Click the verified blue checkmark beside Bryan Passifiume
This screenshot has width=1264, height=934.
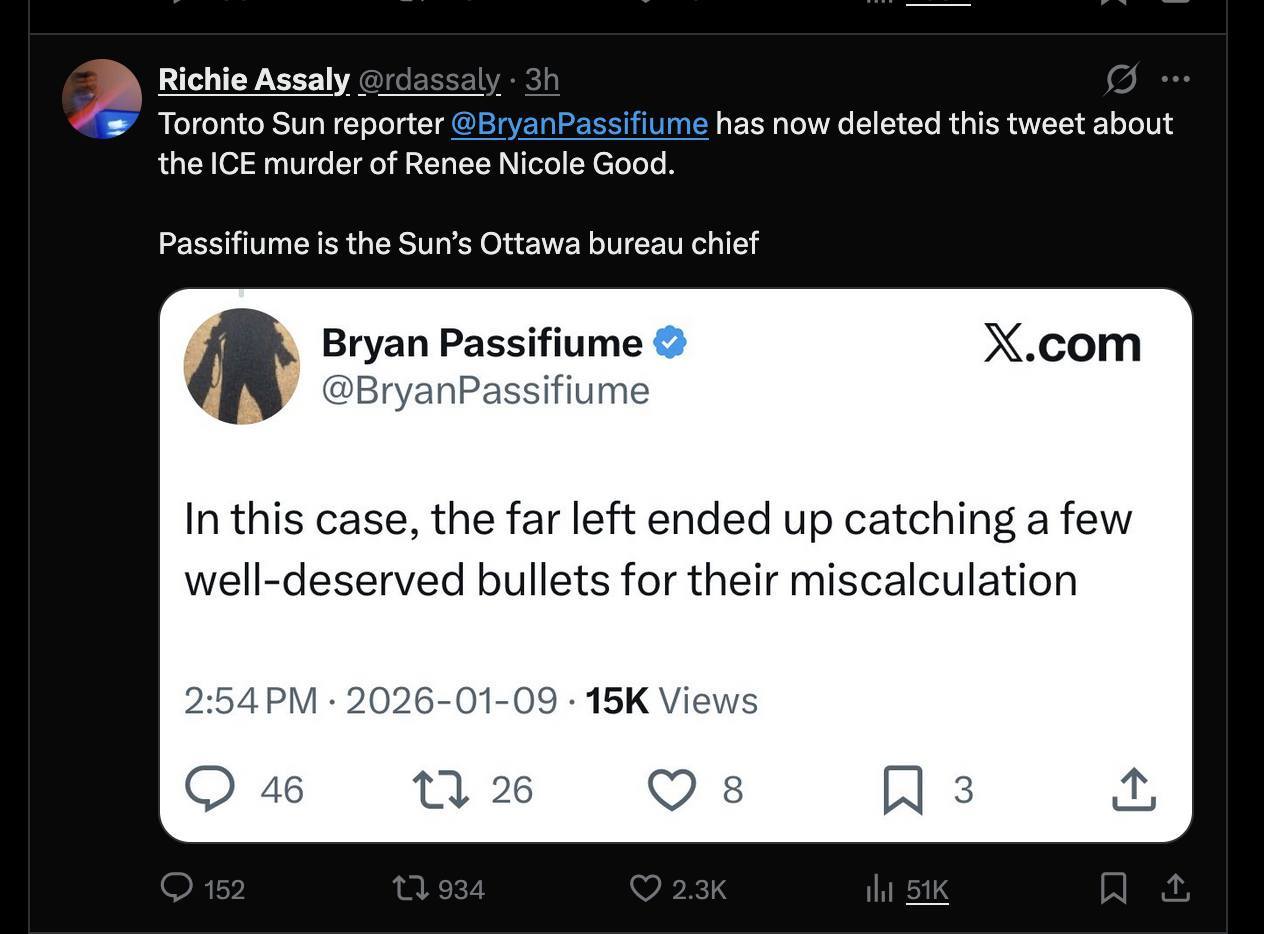671,341
